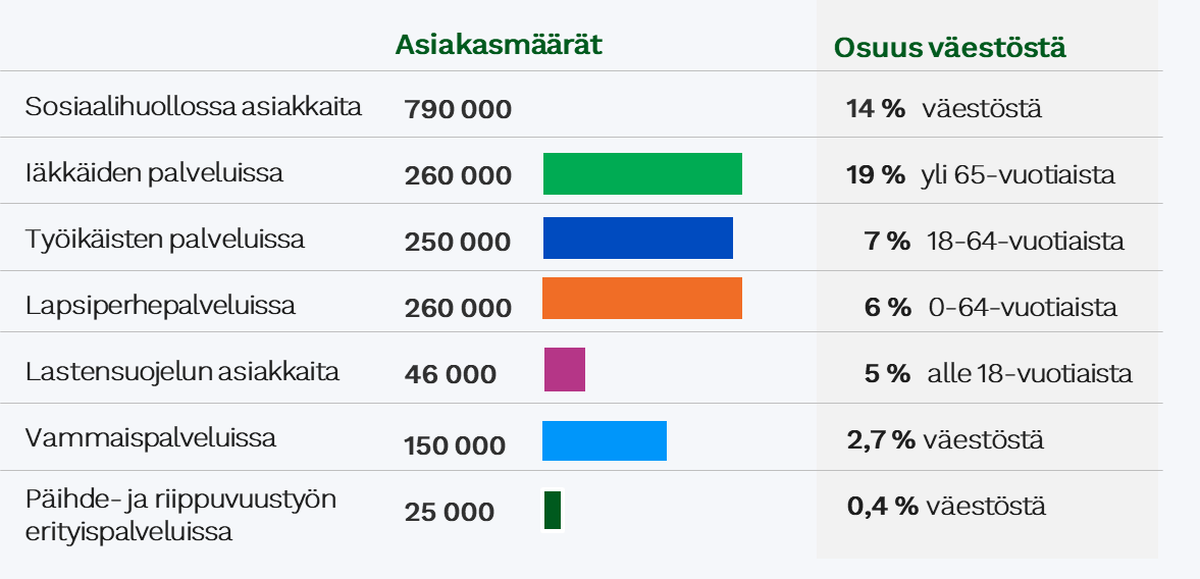
Task: Click the small dark green Päihde bar
Action: [552, 510]
